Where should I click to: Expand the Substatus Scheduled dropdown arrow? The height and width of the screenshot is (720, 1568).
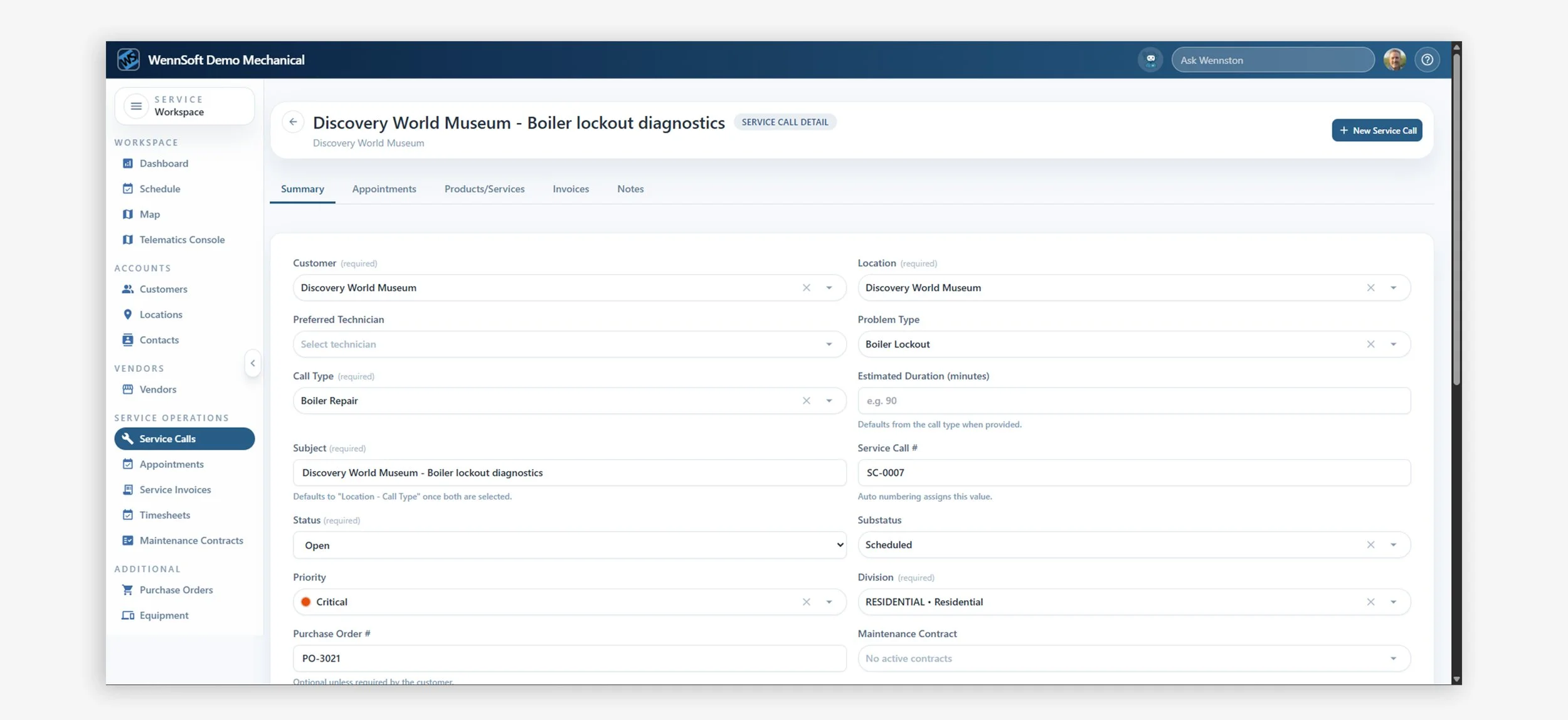(x=1393, y=545)
